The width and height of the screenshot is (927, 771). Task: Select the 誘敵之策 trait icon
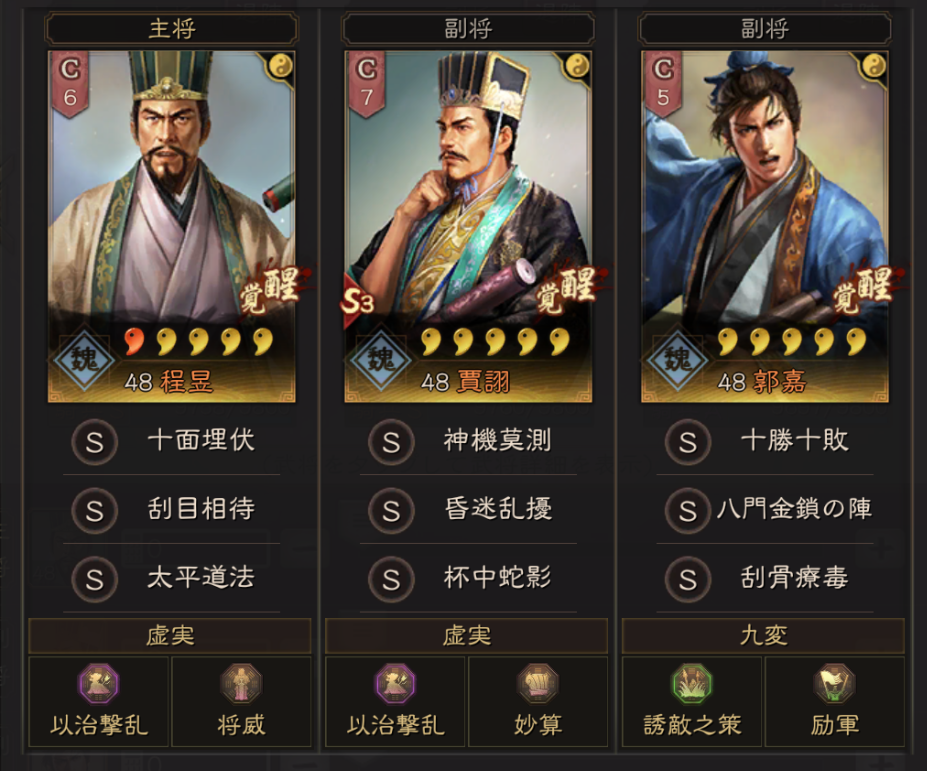click(x=692, y=684)
